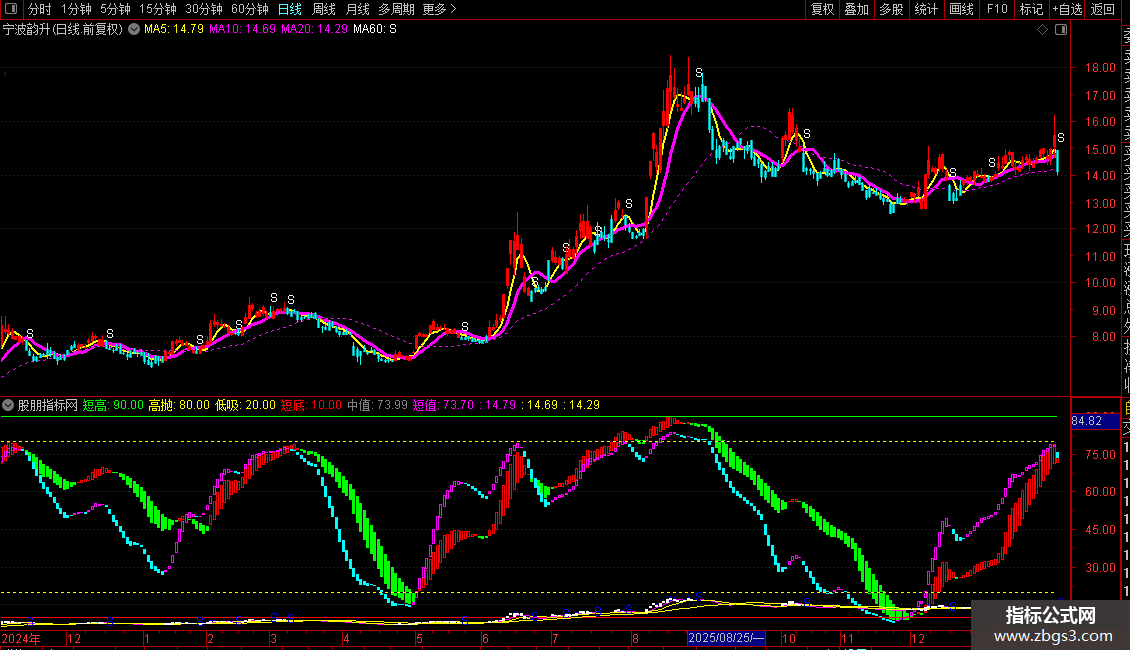The image size is (1130, 650).
Task: Open the main chart indicator dropdown arrow
Action: click(134, 30)
